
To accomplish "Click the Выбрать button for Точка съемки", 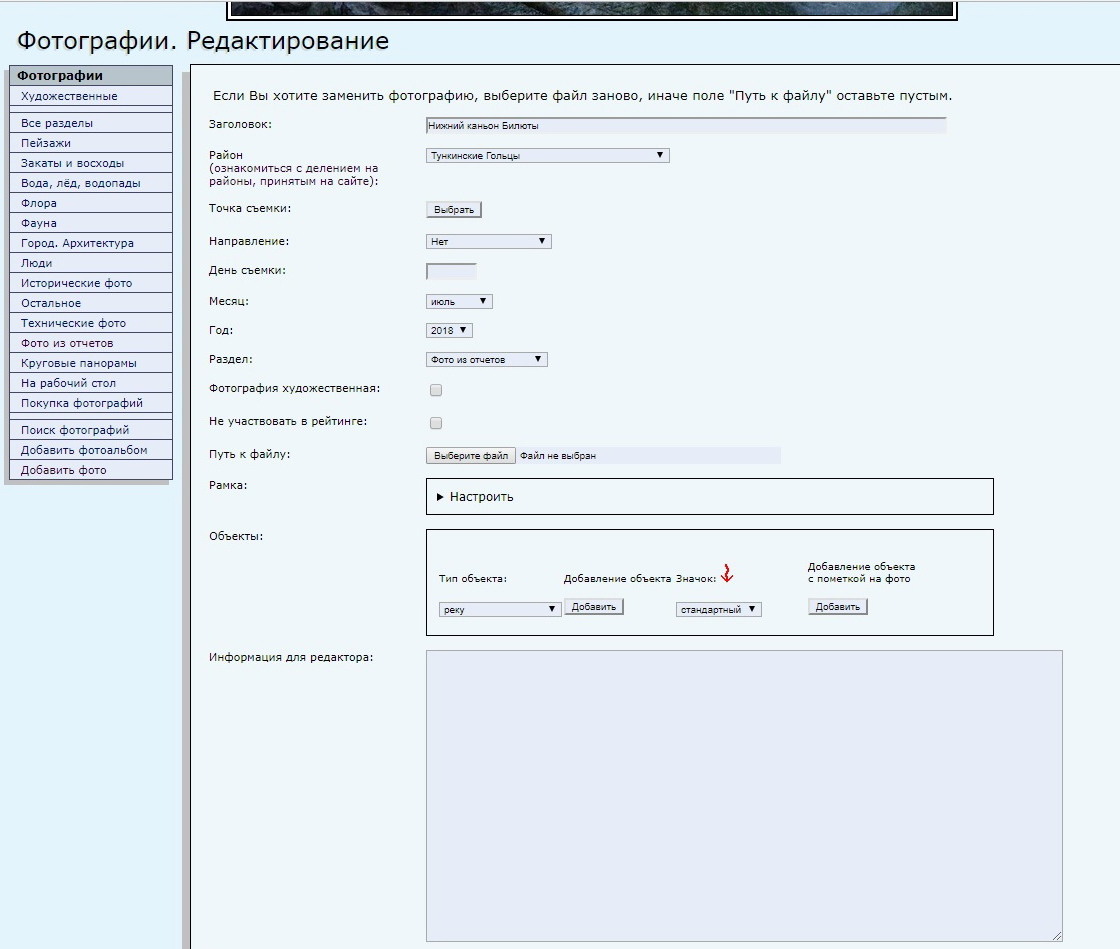I will coord(454,209).
